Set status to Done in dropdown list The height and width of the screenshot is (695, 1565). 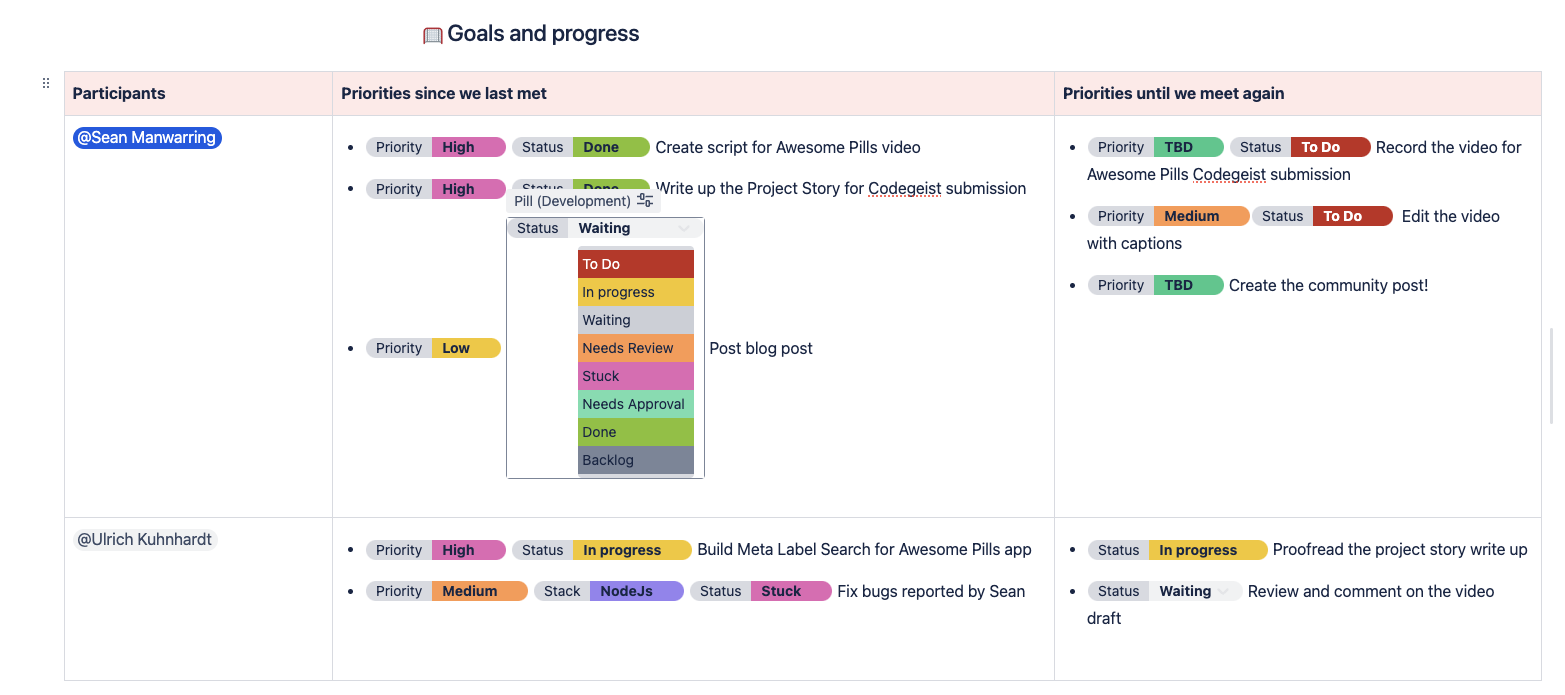click(x=635, y=432)
